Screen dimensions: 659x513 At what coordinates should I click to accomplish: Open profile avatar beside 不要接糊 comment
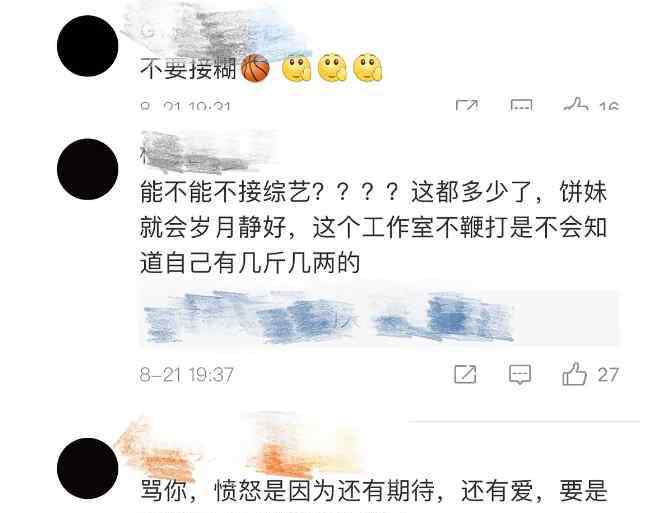click(87, 46)
